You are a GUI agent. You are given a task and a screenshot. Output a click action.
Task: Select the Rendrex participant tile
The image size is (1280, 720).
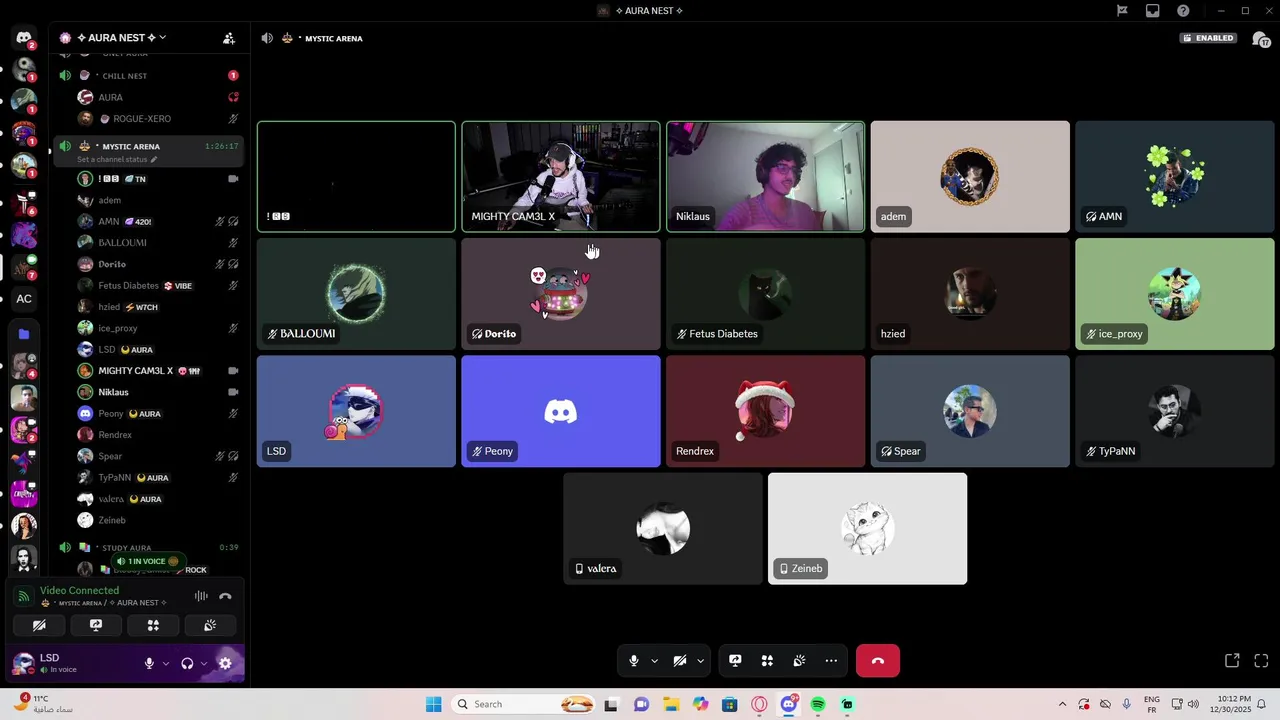click(x=765, y=411)
